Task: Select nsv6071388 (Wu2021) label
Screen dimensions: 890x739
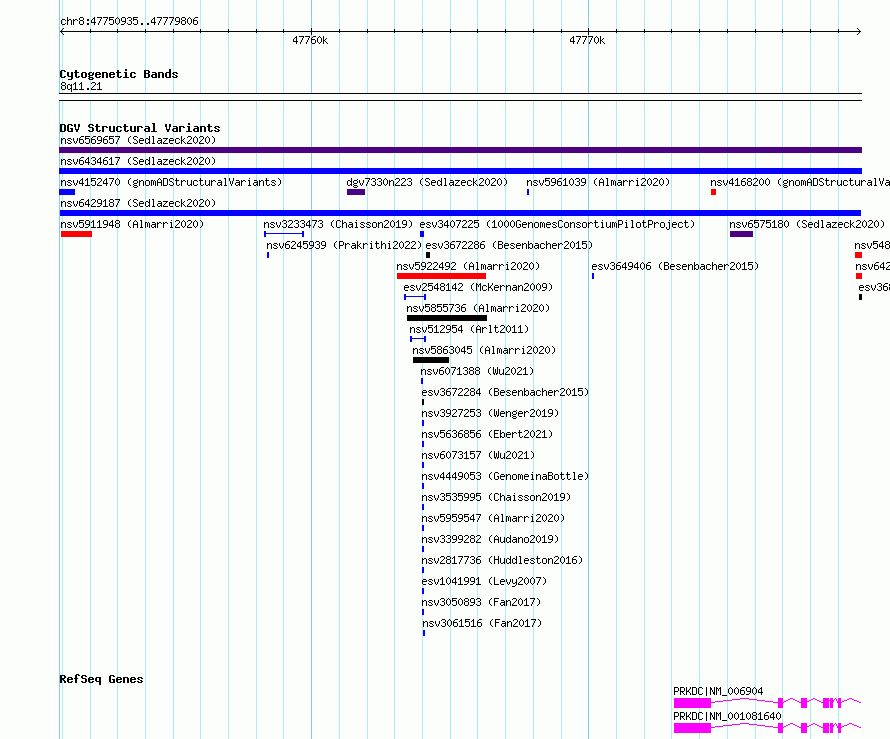Action: pos(477,371)
